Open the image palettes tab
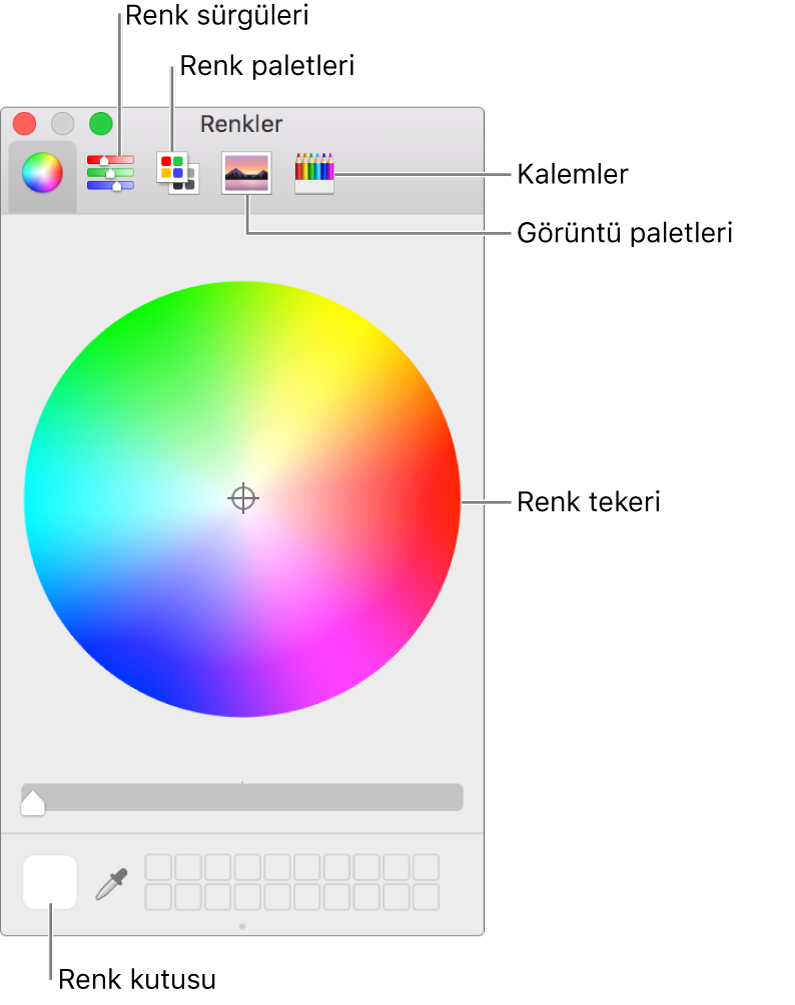 point(246,172)
